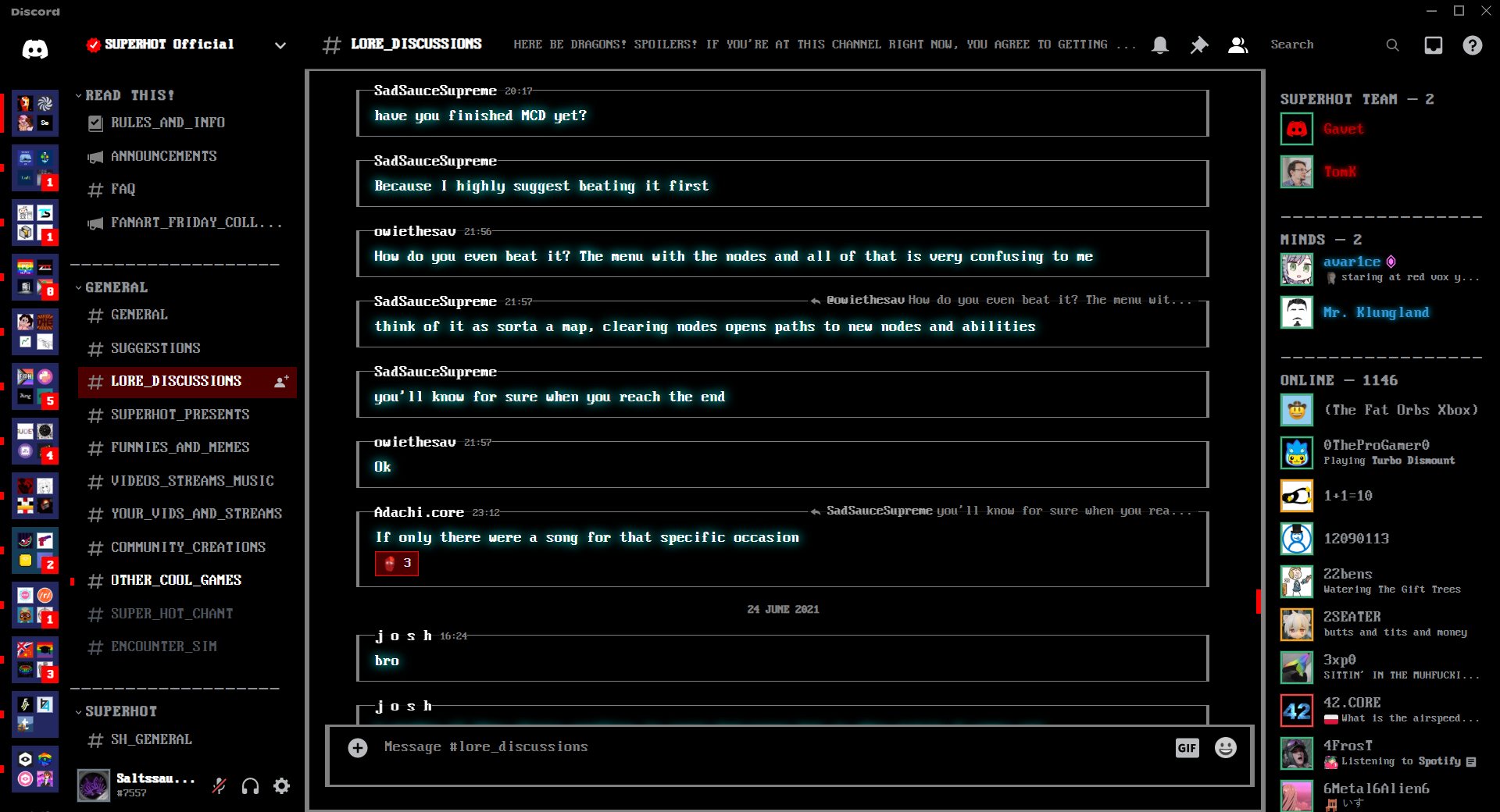Open Gavet's profile in member list
Screen dimensions: 1500x812
click(1342, 130)
